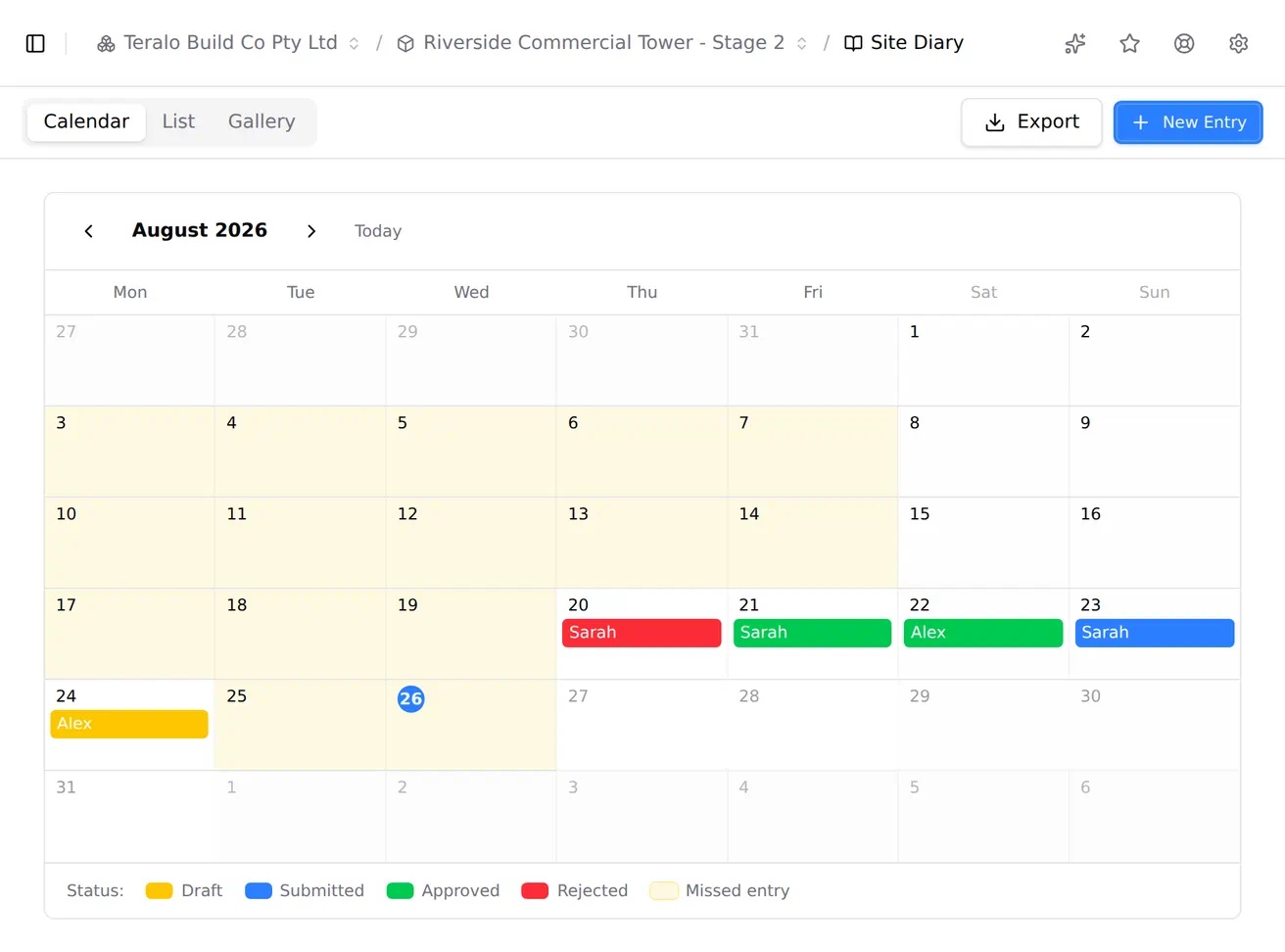
Task: Select missed entry day 12
Action: 471,543
